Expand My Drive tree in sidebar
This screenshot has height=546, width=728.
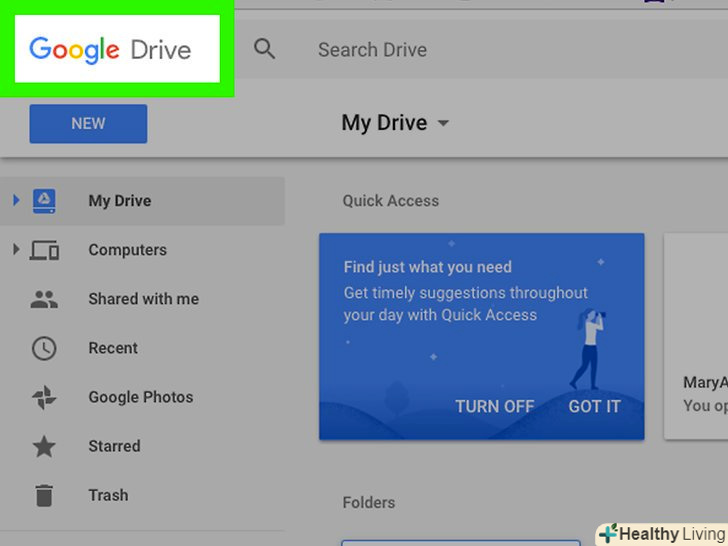(16, 201)
